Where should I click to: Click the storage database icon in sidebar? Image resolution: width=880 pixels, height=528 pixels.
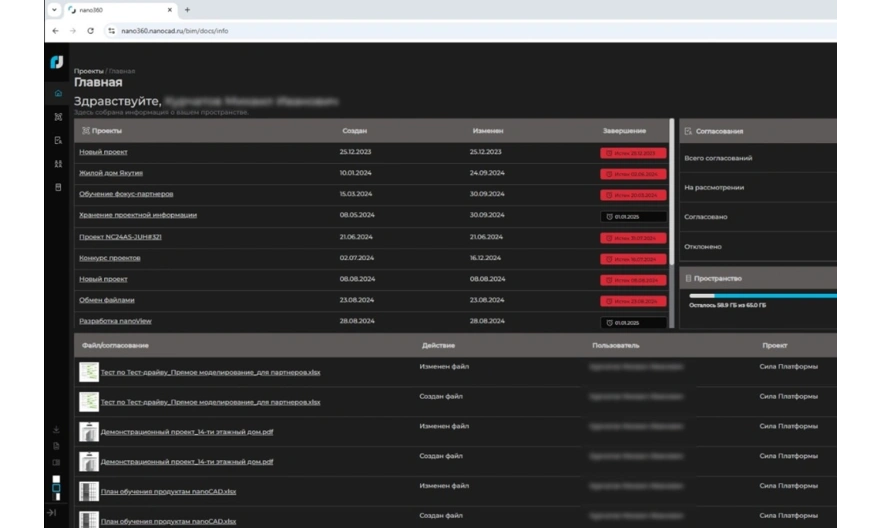[57, 187]
